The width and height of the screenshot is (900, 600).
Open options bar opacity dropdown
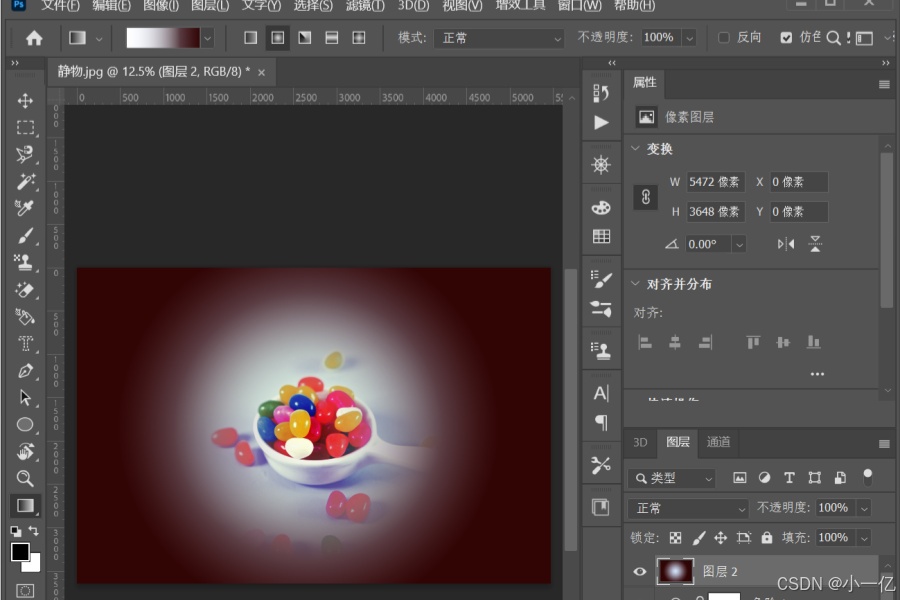point(689,38)
